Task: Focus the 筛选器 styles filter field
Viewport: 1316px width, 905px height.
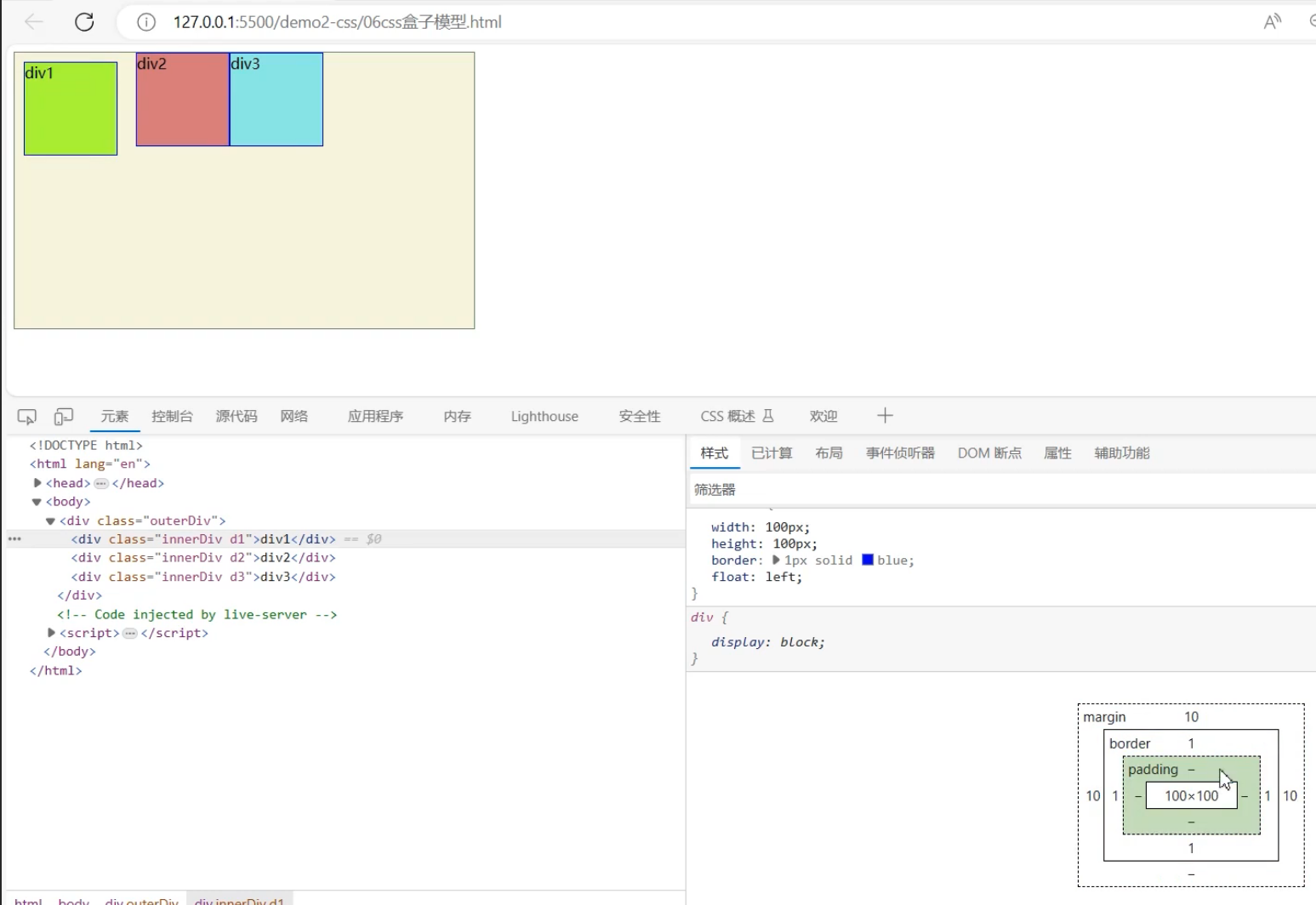Action: 1001,490
